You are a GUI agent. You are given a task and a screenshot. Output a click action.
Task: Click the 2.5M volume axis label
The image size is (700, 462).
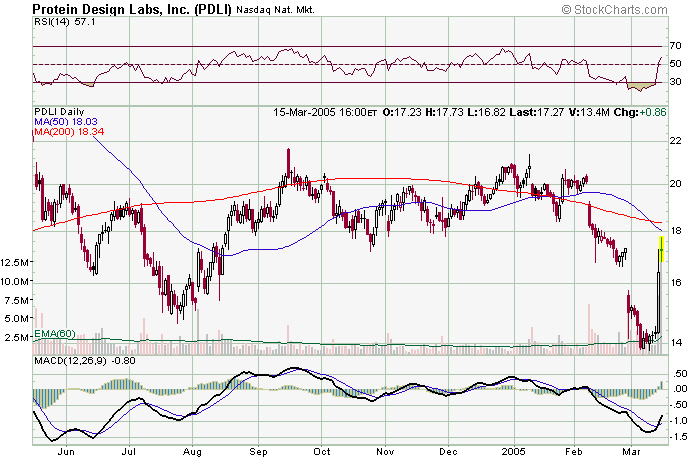click(17, 337)
